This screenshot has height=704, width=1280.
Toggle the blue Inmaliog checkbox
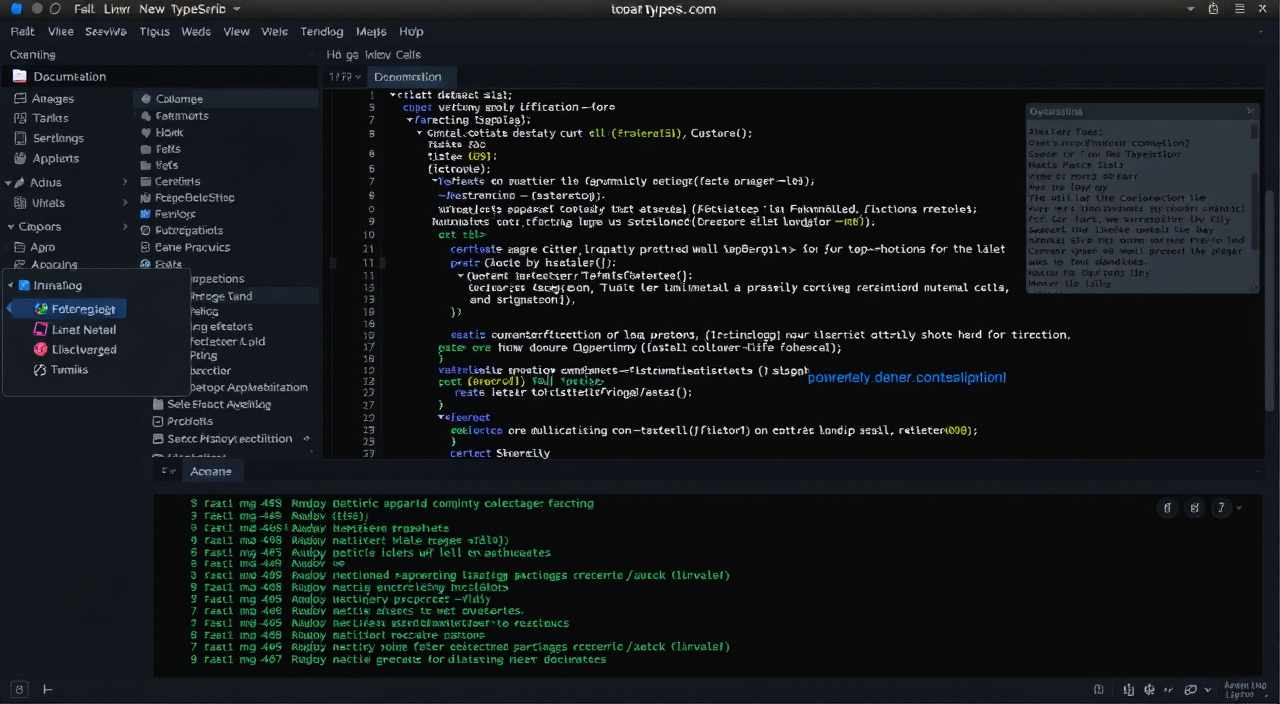25,286
